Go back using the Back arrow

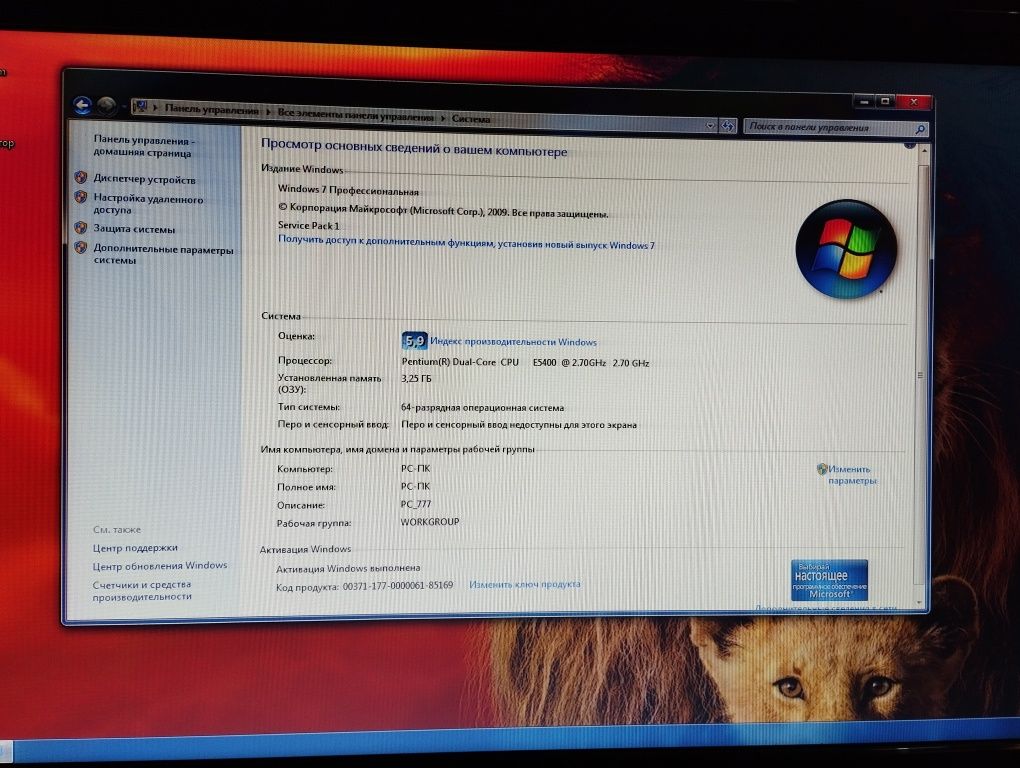pos(82,105)
